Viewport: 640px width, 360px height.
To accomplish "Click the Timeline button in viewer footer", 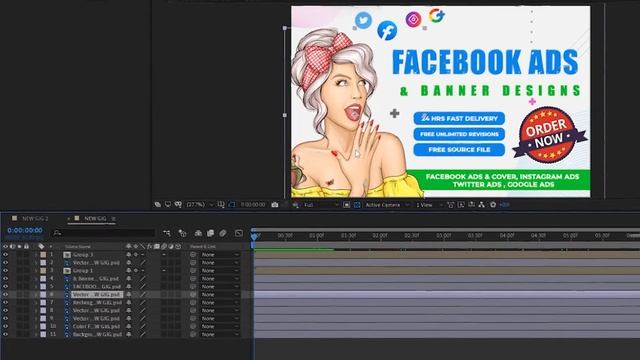I will 471,204.
